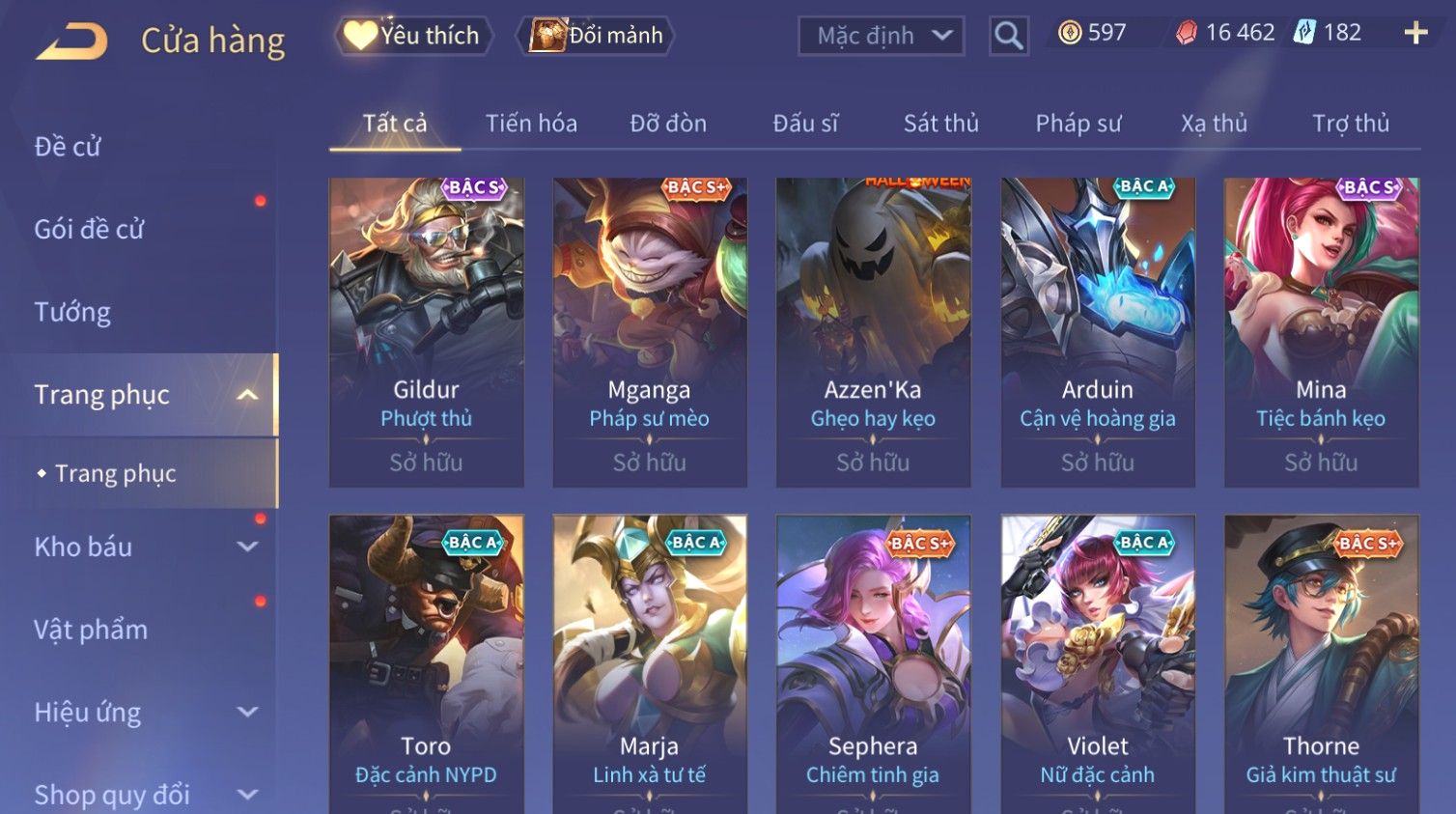This screenshot has width=1456, height=814.
Task: Open the Tướng sidebar menu
Action: [72, 312]
